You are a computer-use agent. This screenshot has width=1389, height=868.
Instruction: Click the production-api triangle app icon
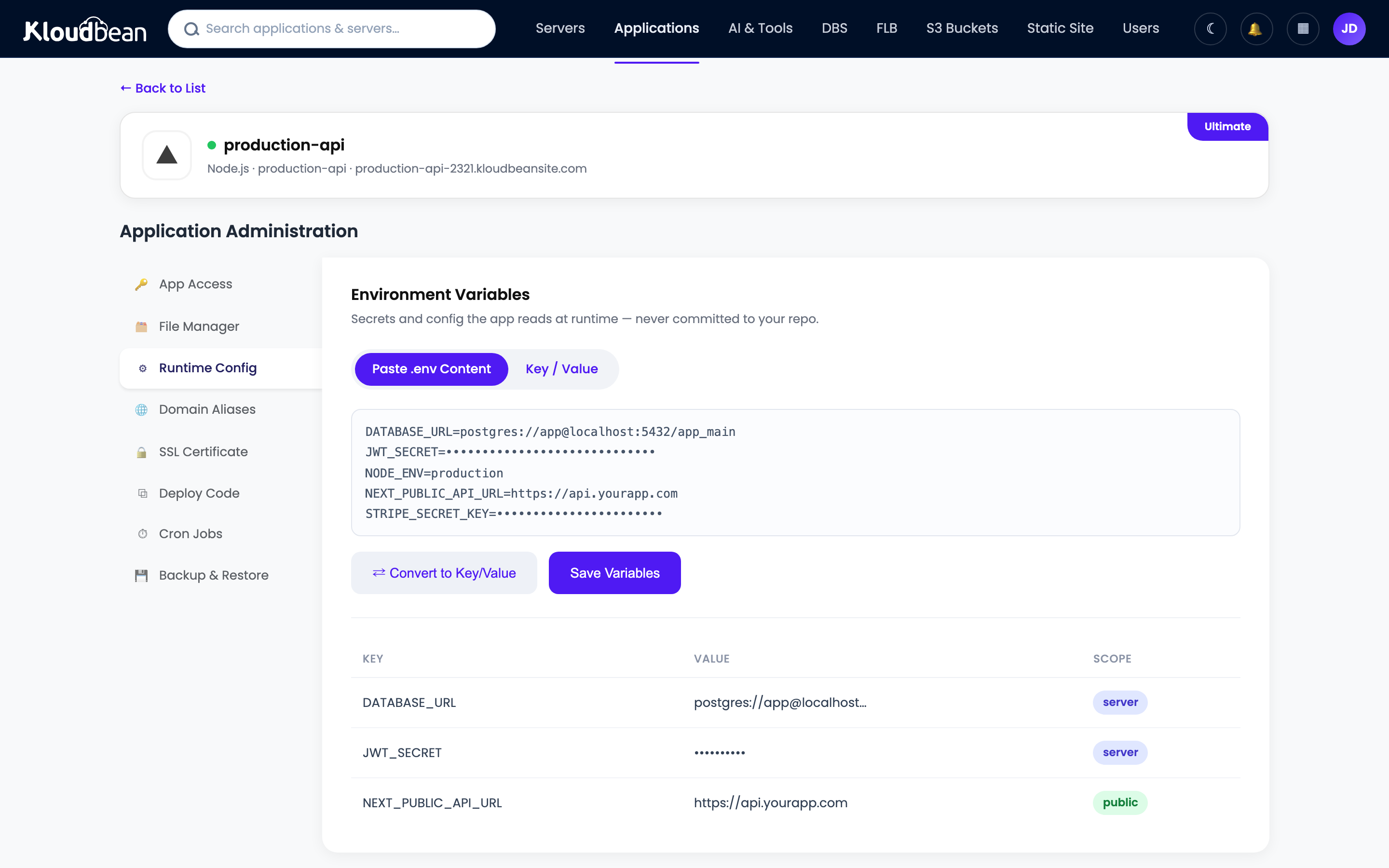[166, 155]
